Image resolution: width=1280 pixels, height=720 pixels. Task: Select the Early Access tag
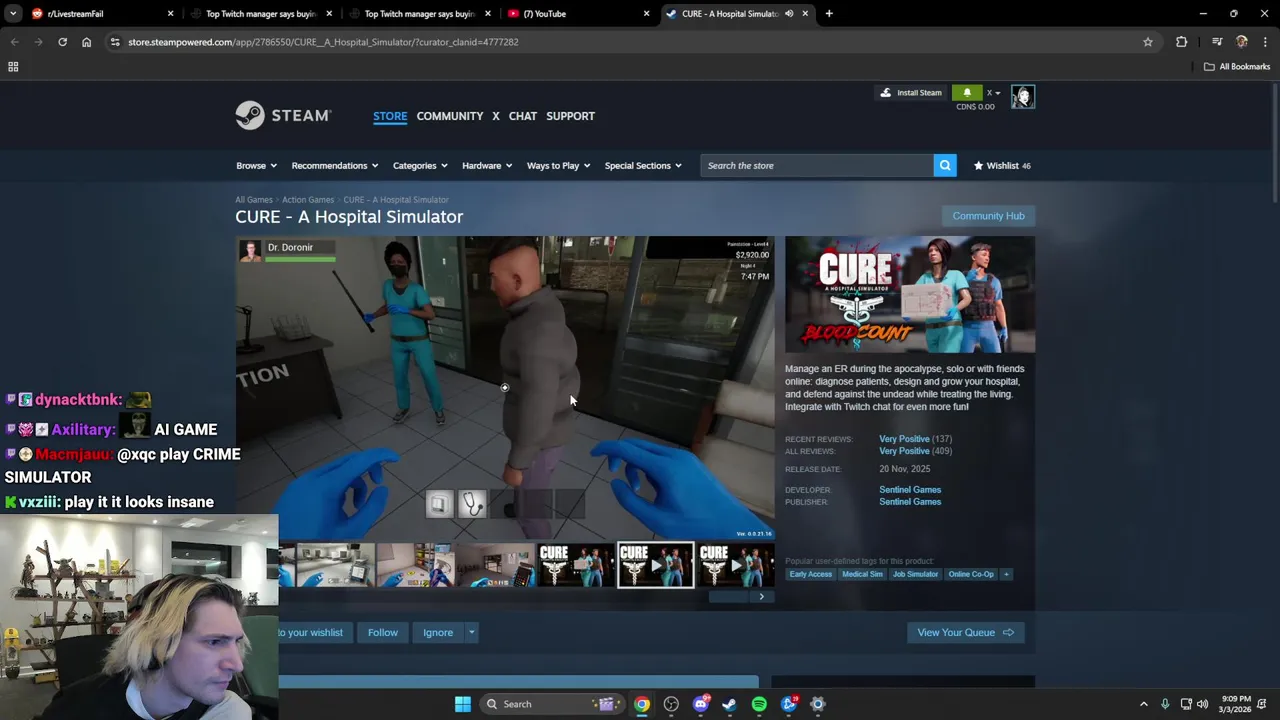coord(811,574)
